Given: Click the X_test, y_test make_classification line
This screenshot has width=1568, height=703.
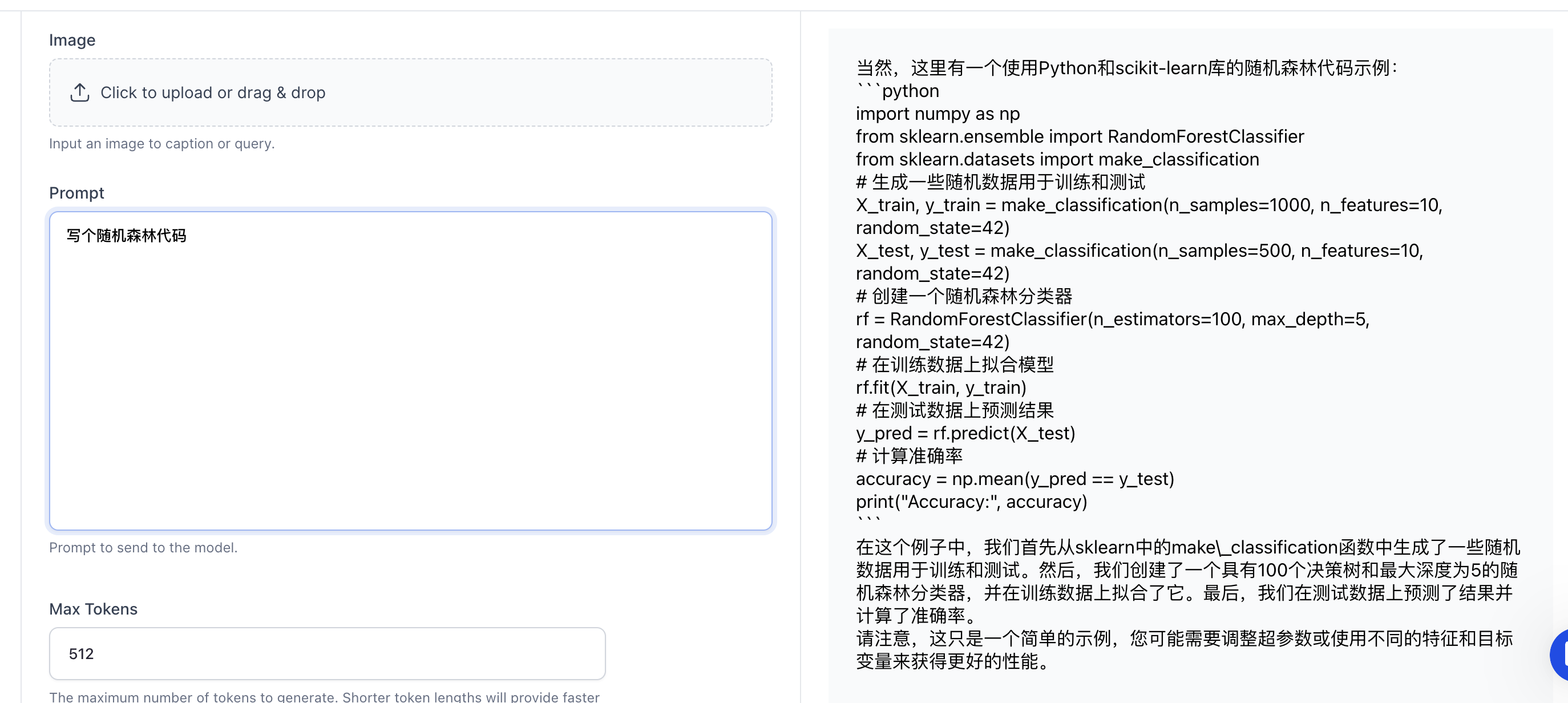Looking at the screenshot, I should 1139,262.
